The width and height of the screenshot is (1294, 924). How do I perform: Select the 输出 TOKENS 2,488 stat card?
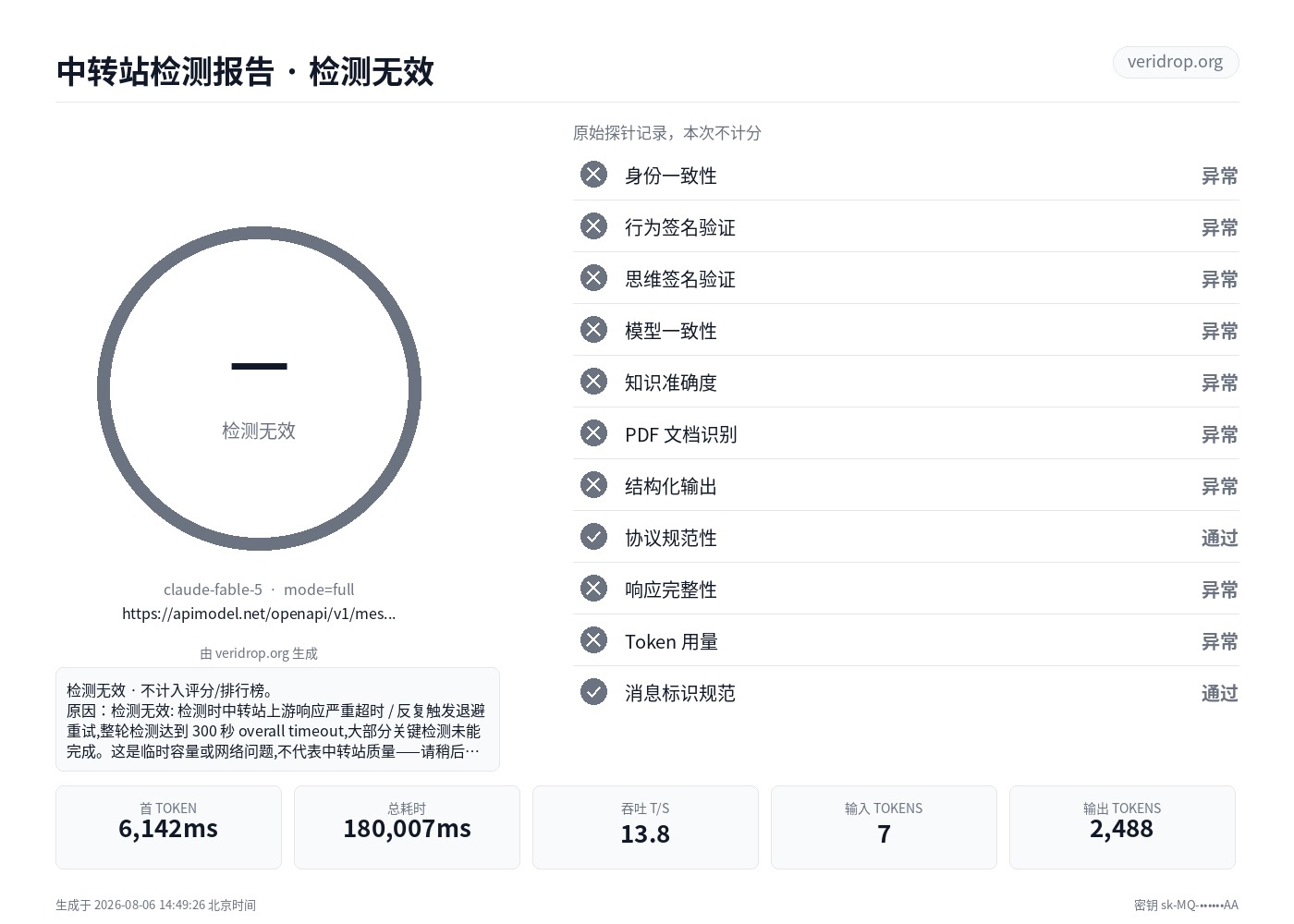click(1122, 827)
